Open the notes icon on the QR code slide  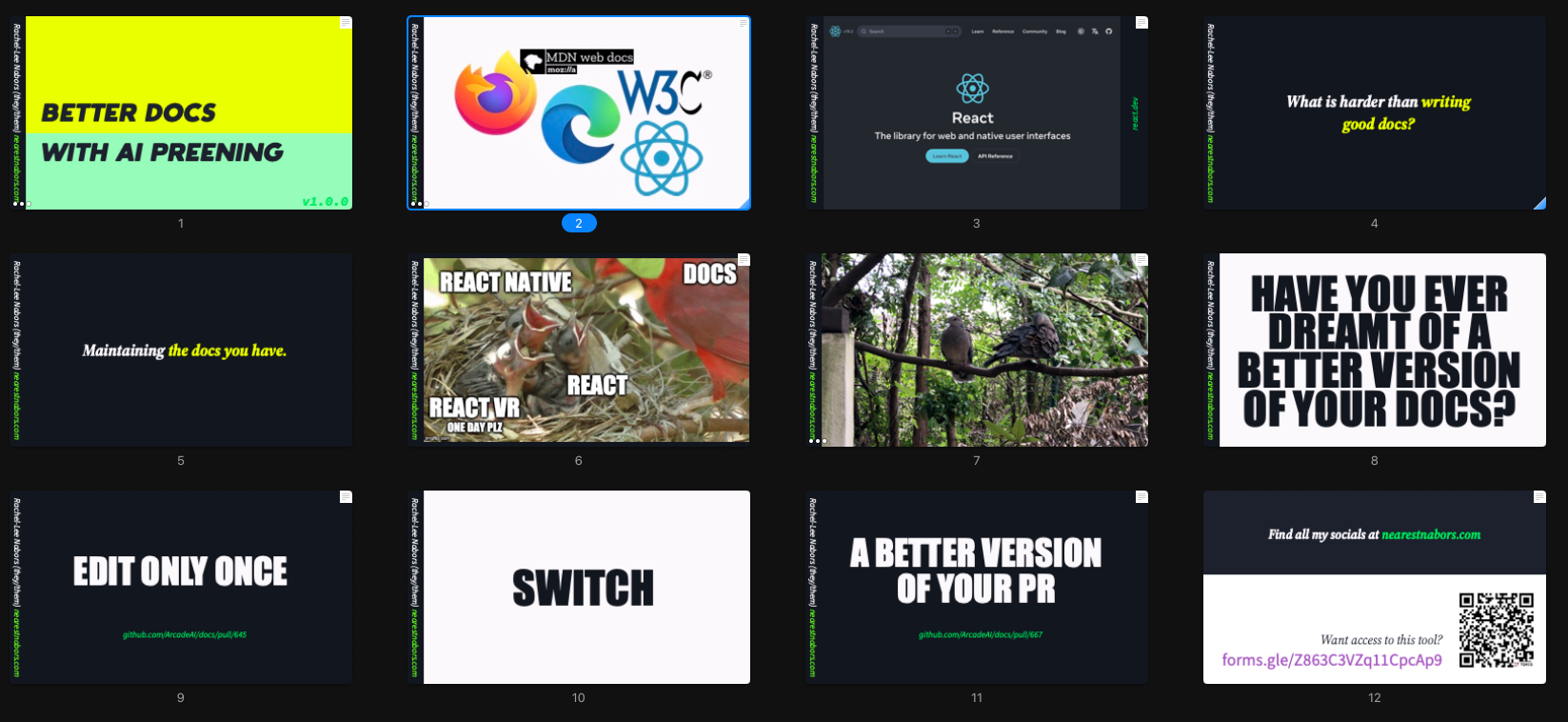(x=1539, y=497)
